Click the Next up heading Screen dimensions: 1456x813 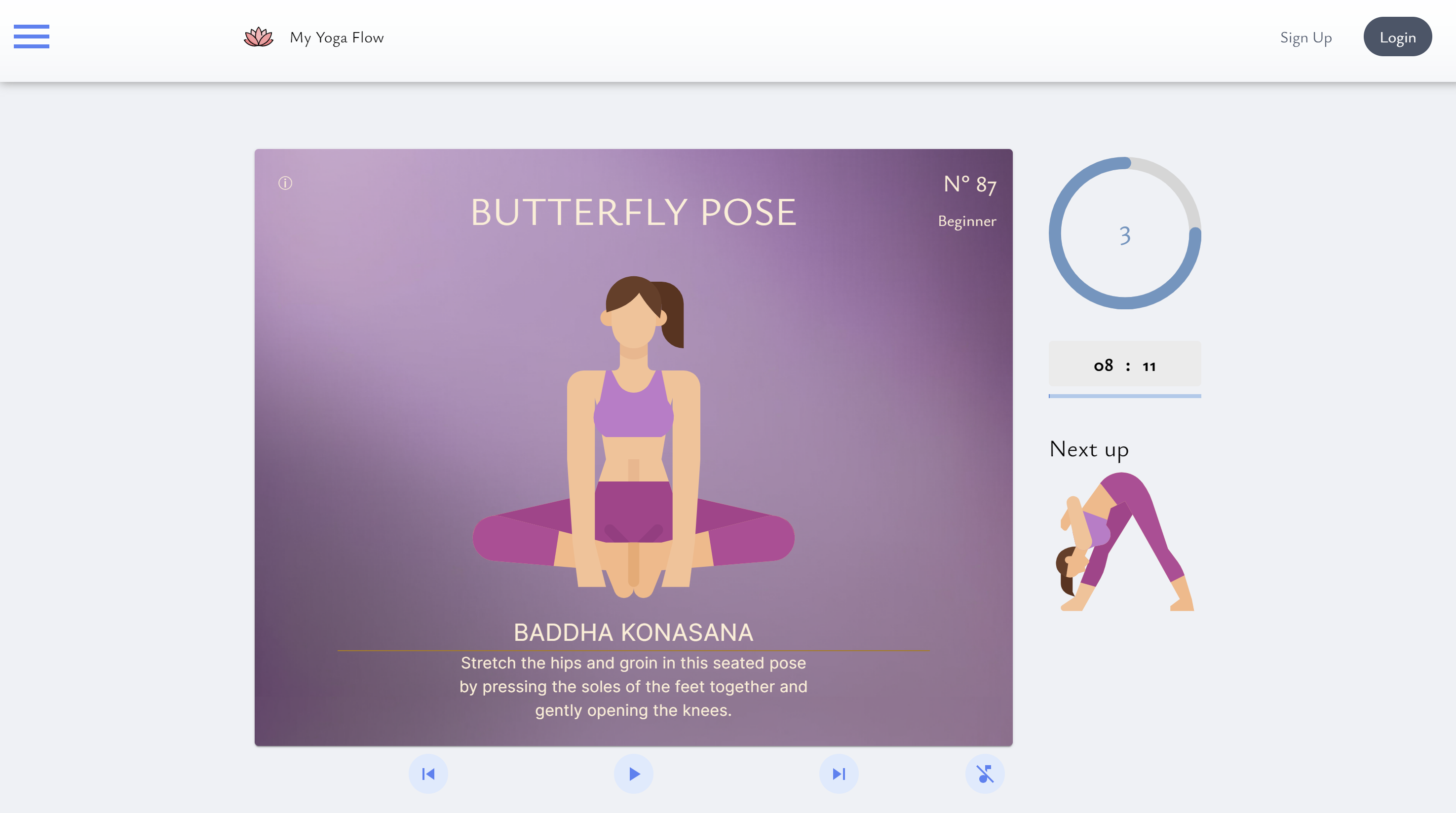1089,449
